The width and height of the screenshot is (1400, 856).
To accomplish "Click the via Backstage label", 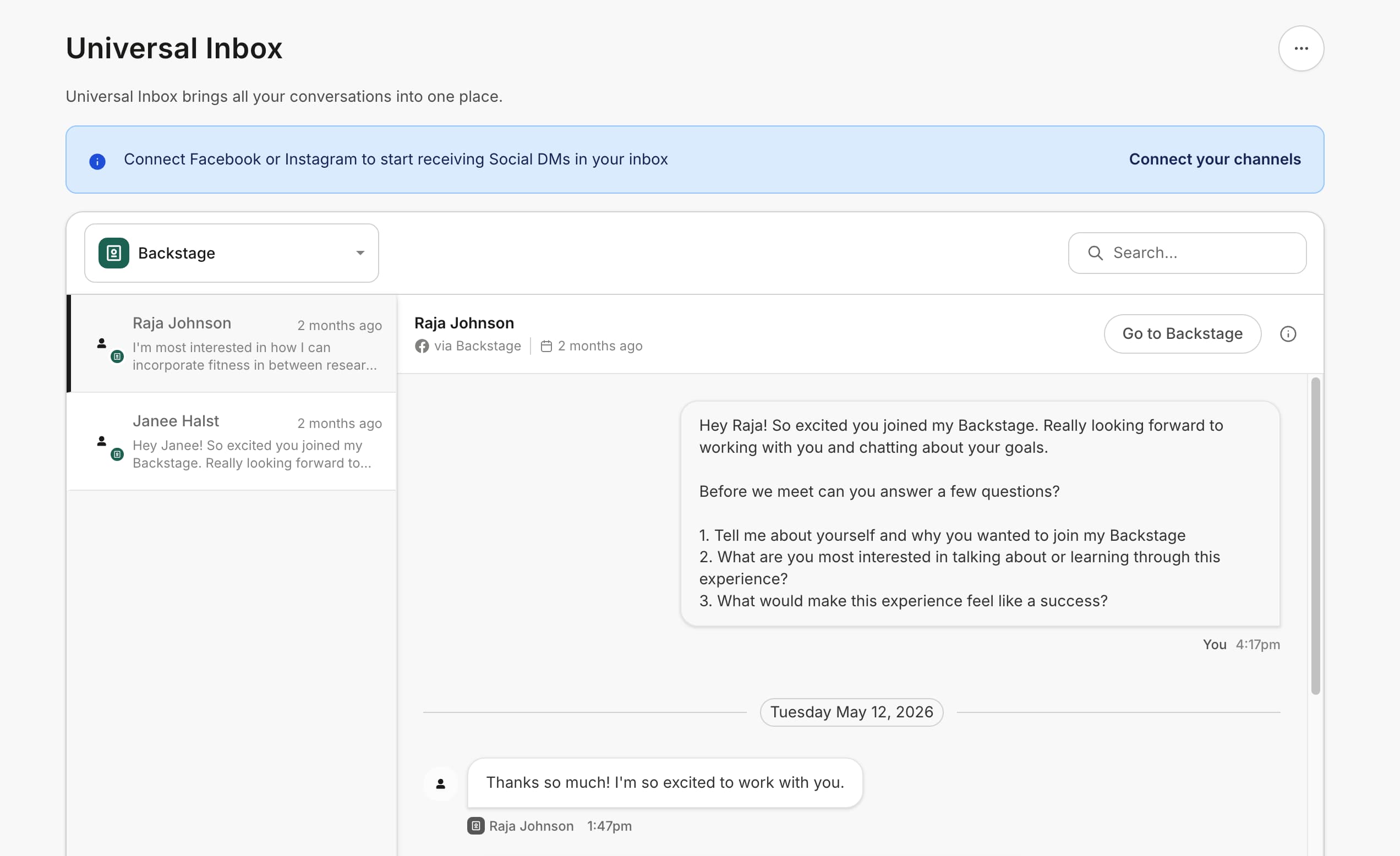I will click(x=477, y=346).
